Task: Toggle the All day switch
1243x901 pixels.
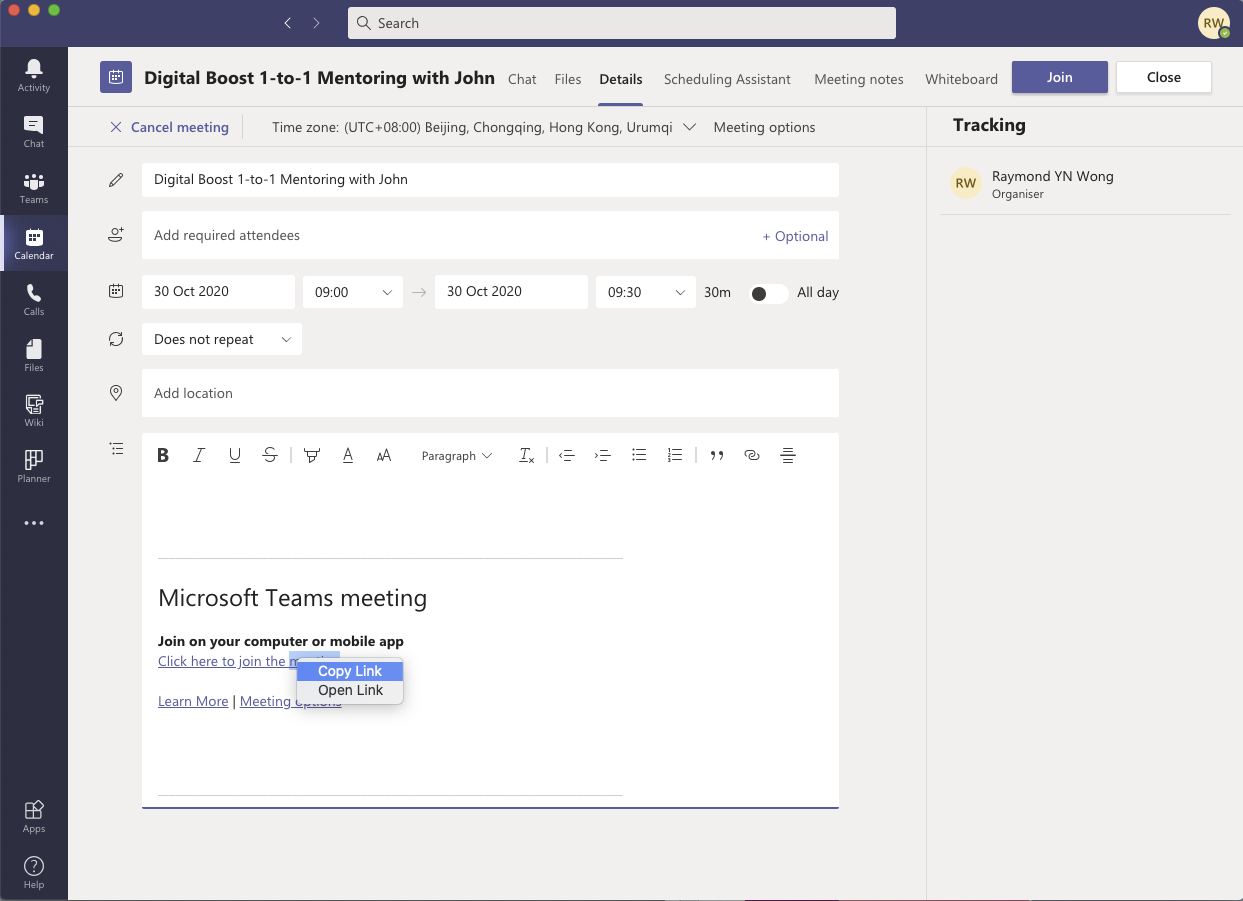Action: 768,293
